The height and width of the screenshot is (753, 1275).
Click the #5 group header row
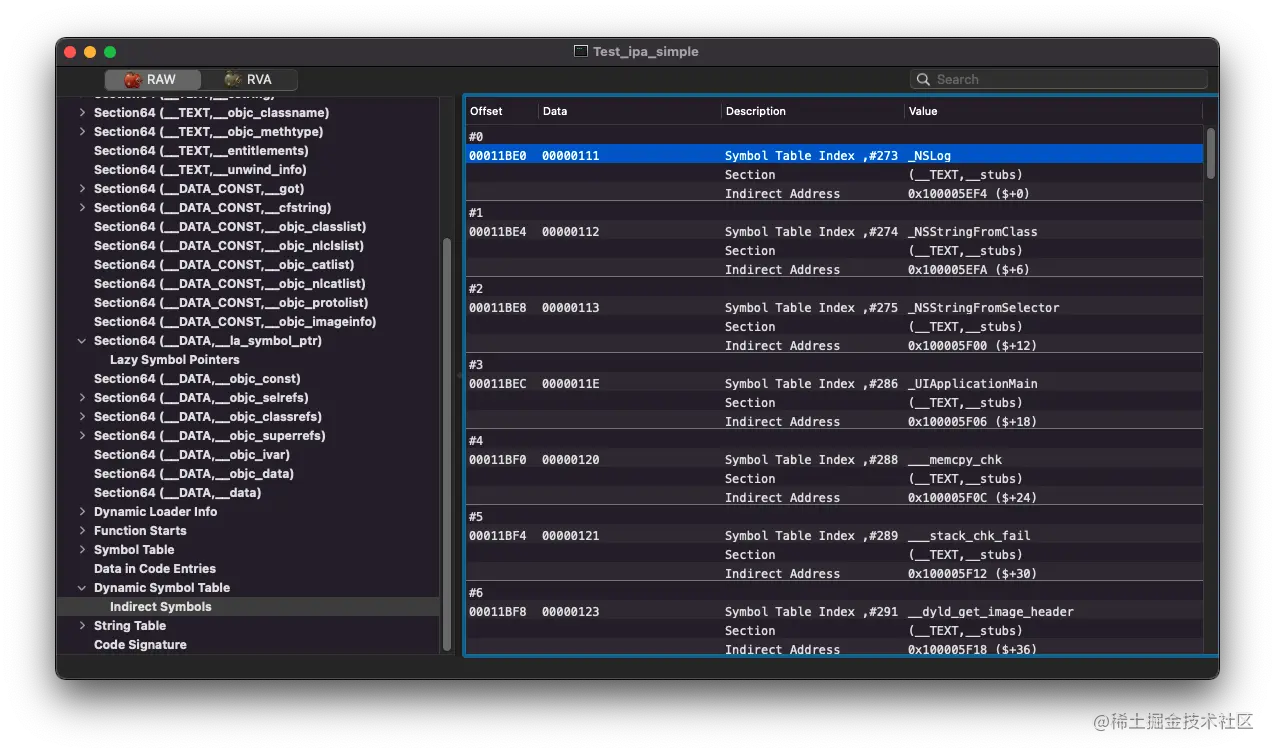[x=834, y=516]
